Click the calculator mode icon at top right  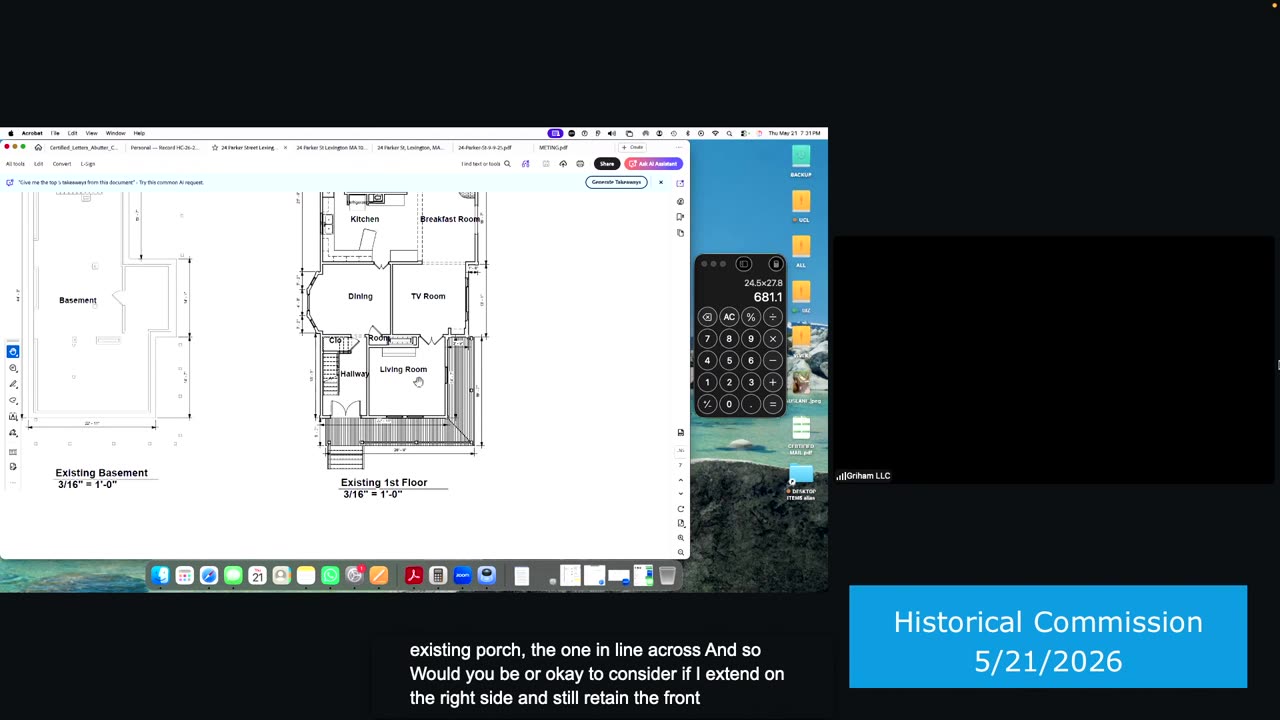coord(776,264)
